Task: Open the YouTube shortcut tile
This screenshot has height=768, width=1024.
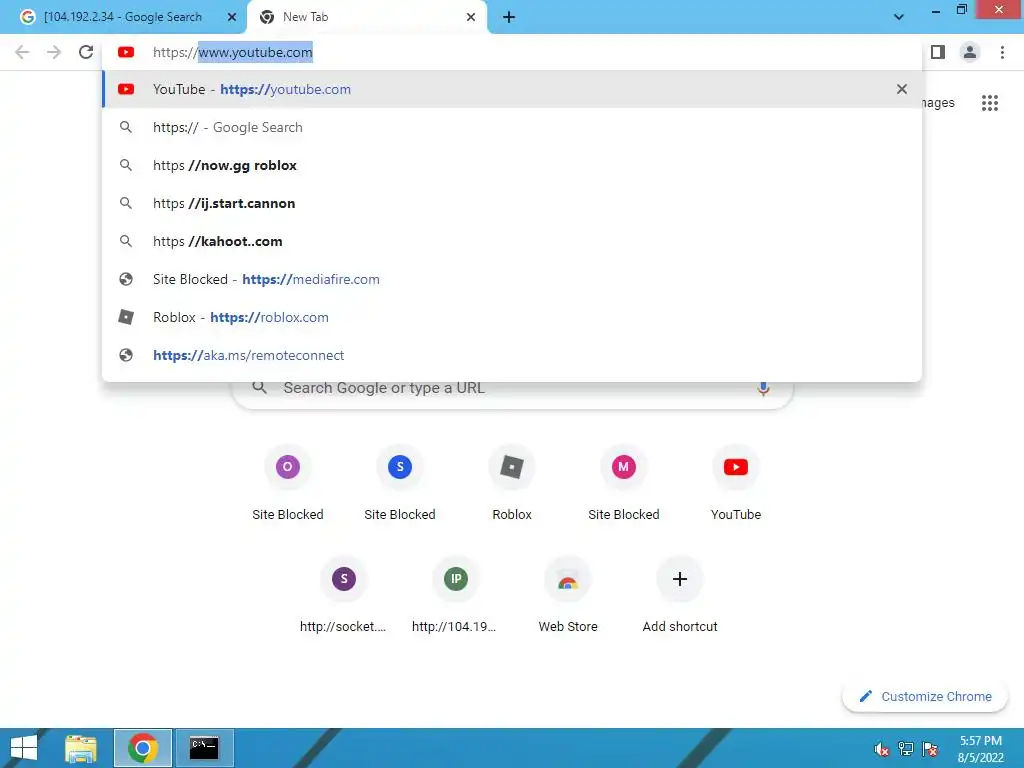Action: click(x=736, y=483)
